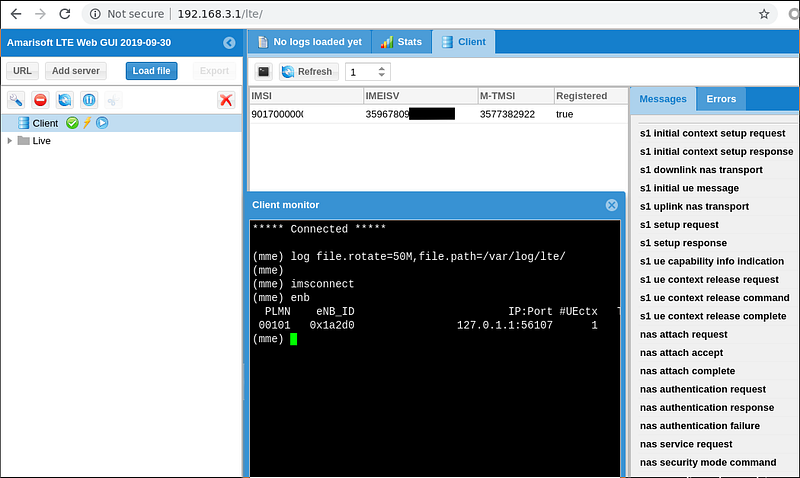
Task: Select nas authentication request message
Action: [703, 390]
